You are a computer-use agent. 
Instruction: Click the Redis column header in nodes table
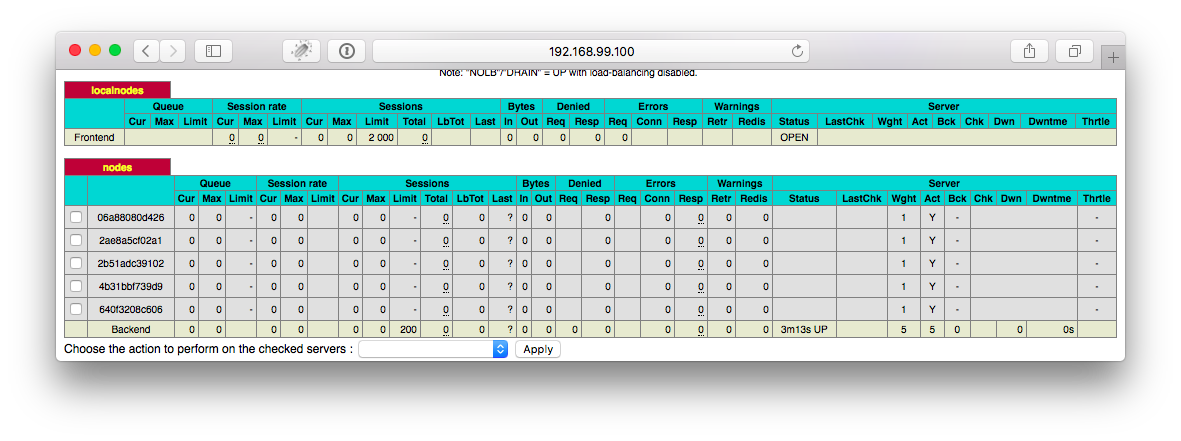[754, 199]
